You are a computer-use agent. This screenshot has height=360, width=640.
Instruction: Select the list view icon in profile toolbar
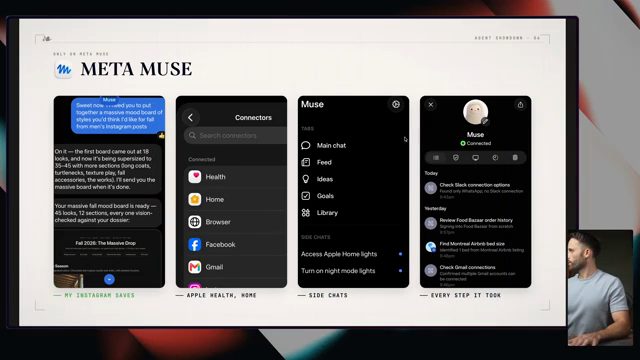tap(436, 158)
